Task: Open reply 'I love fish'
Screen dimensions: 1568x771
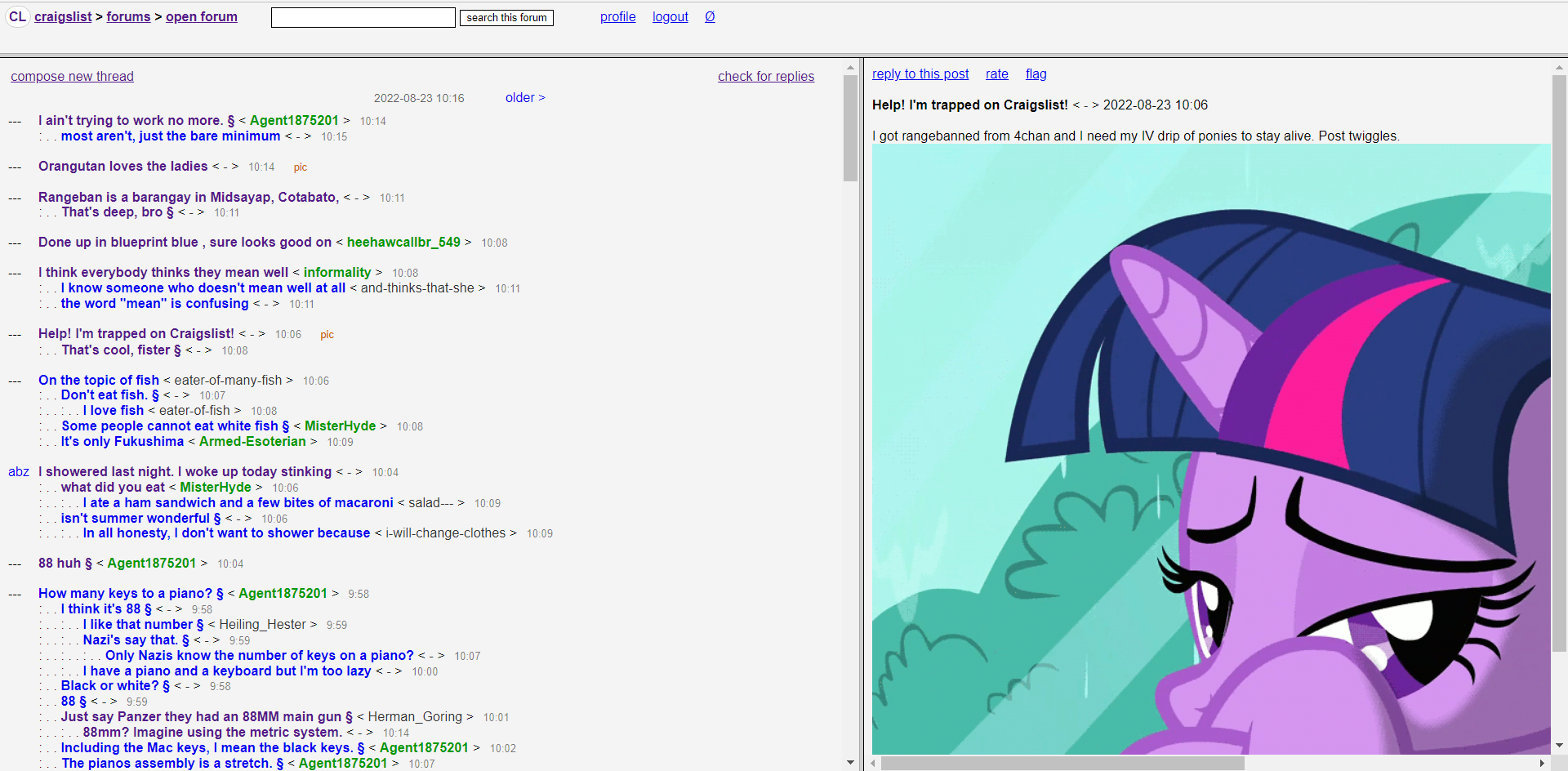Action: (x=114, y=410)
